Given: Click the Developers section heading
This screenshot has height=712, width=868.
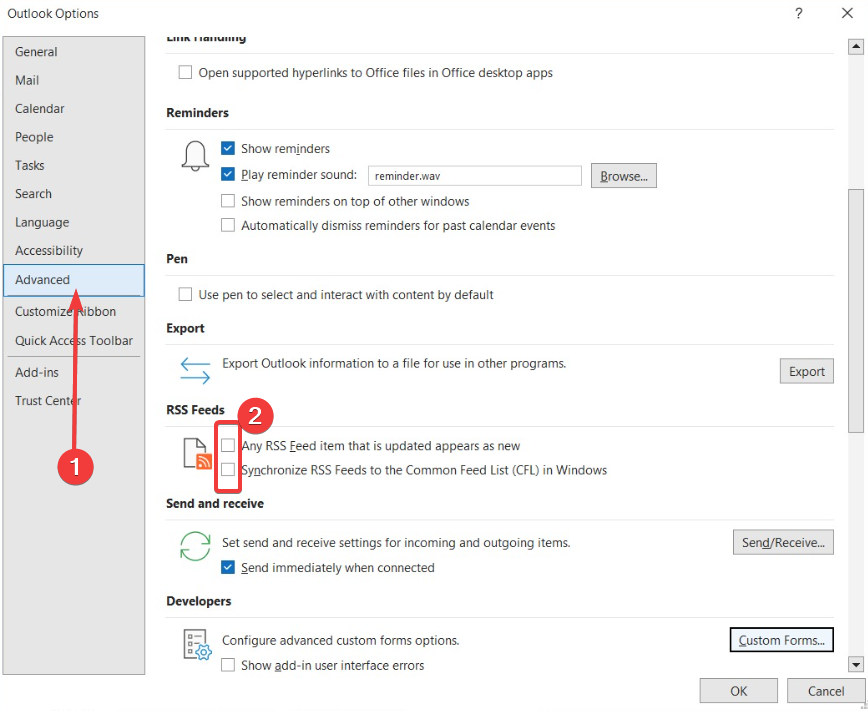Looking at the screenshot, I should [x=199, y=601].
